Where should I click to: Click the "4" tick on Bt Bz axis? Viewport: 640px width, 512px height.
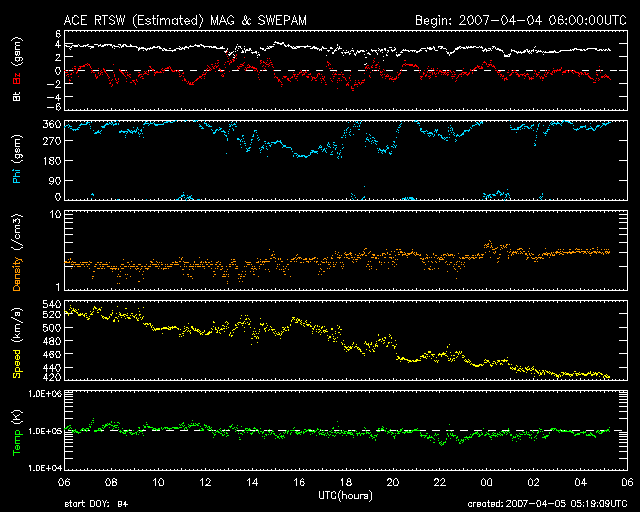pos(58,44)
